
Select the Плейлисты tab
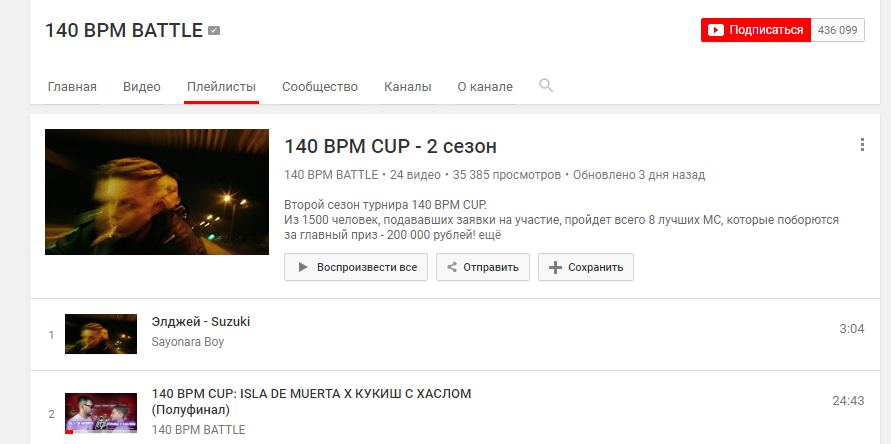pos(221,87)
